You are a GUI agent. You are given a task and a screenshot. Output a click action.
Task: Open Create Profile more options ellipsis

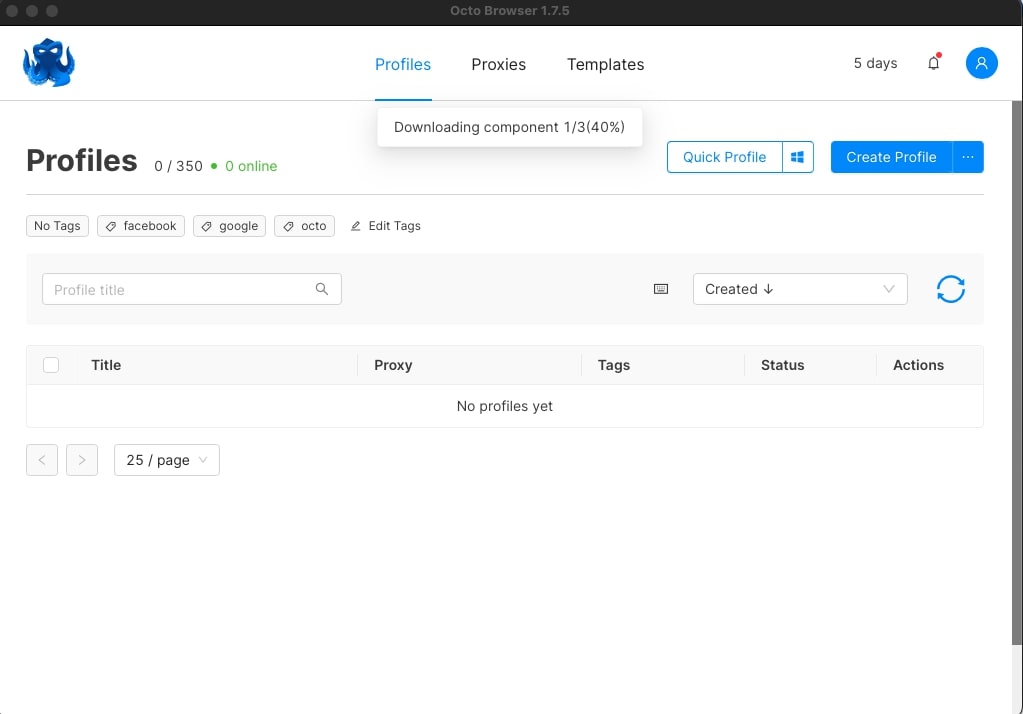tap(968, 157)
